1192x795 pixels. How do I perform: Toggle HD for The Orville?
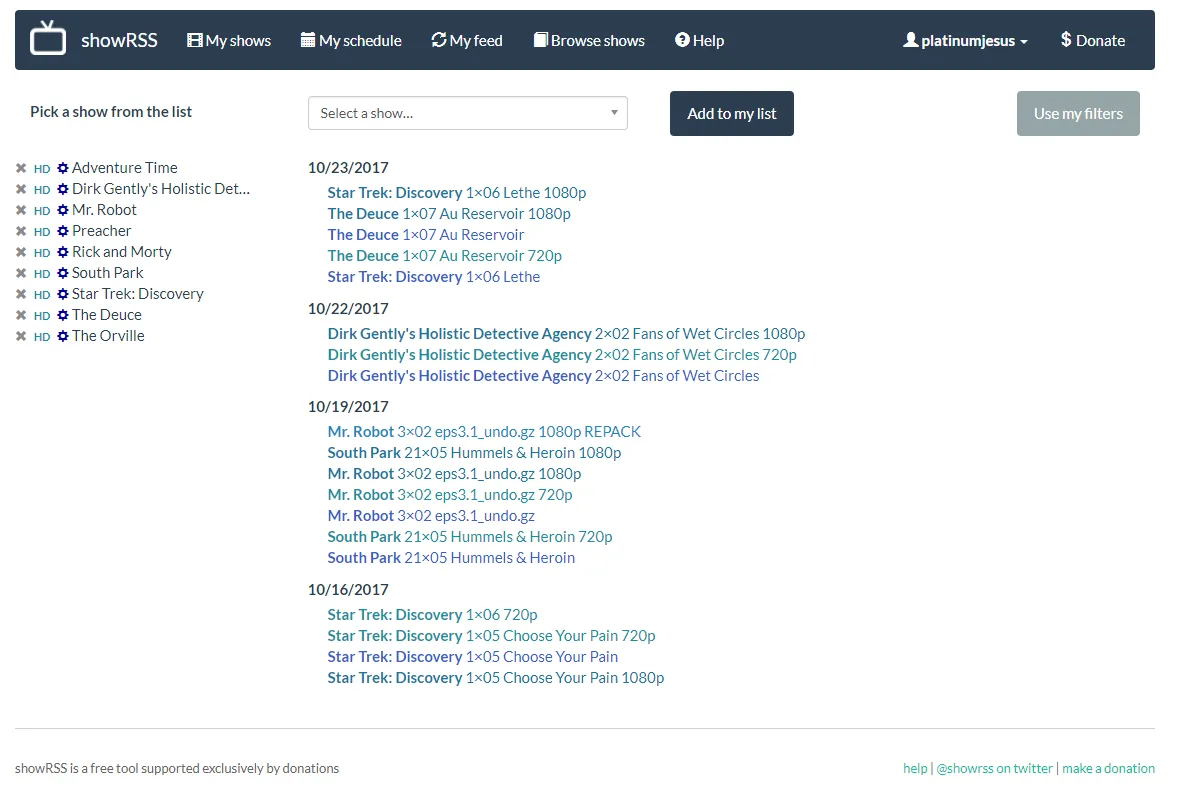42,337
